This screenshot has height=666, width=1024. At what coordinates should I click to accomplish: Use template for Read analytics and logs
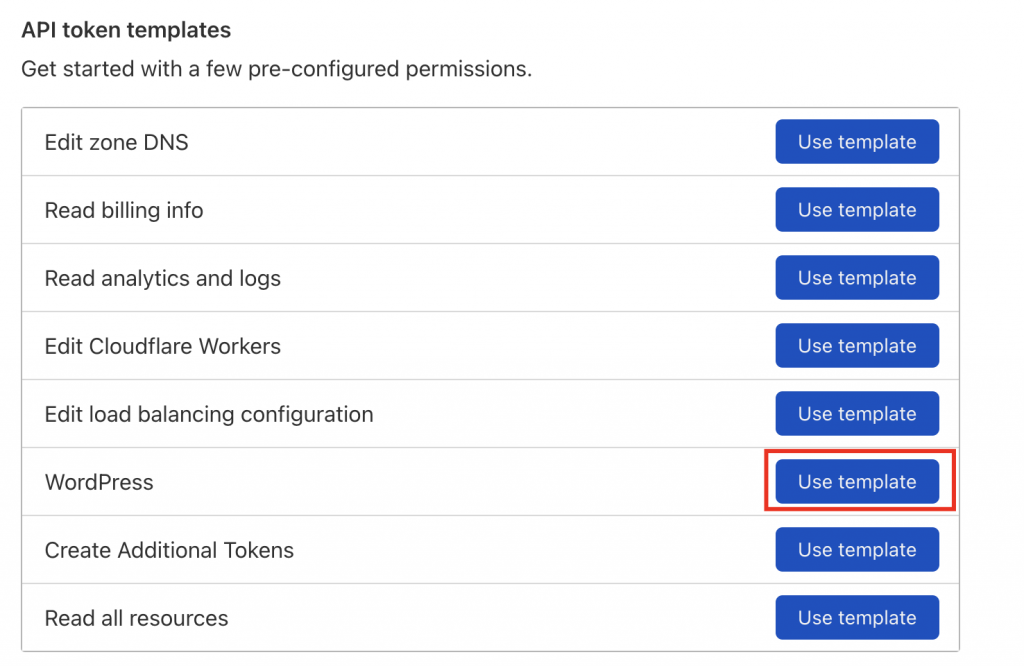click(x=856, y=277)
